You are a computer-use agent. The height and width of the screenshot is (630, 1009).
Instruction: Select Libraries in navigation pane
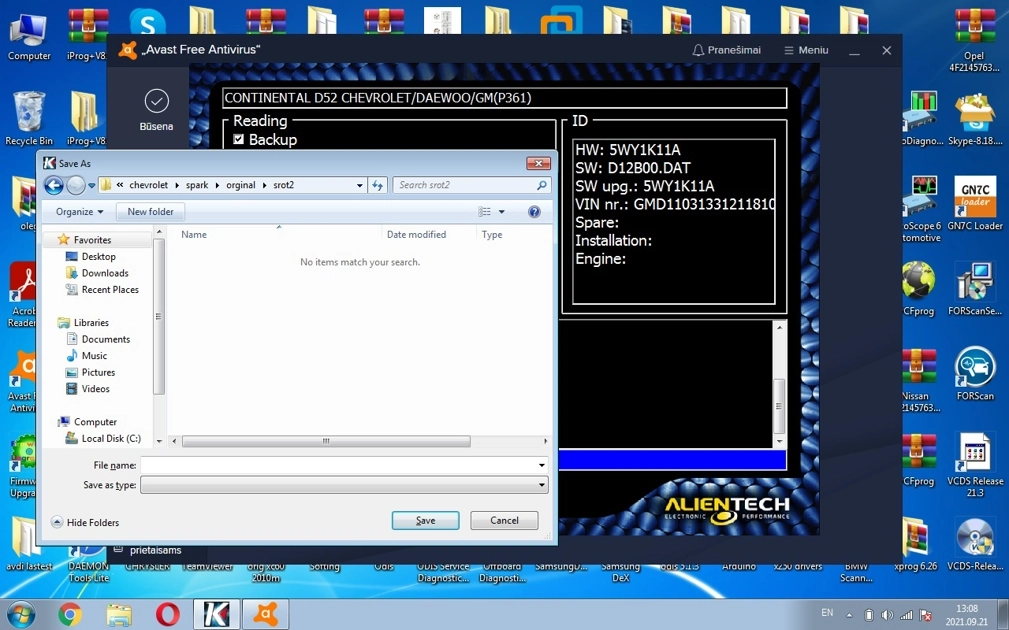tap(91, 322)
